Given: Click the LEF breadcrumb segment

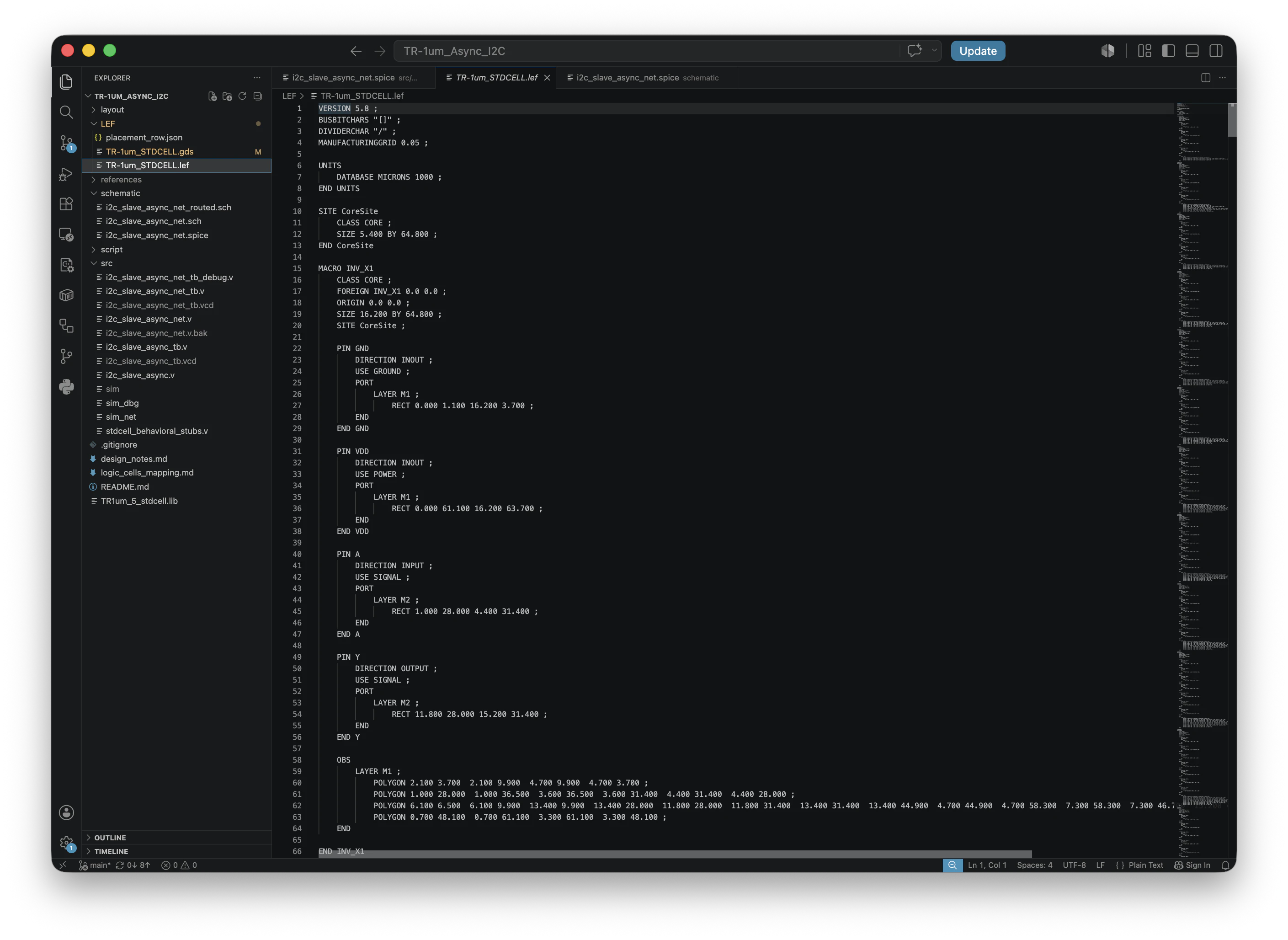Looking at the screenshot, I should click(x=289, y=96).
